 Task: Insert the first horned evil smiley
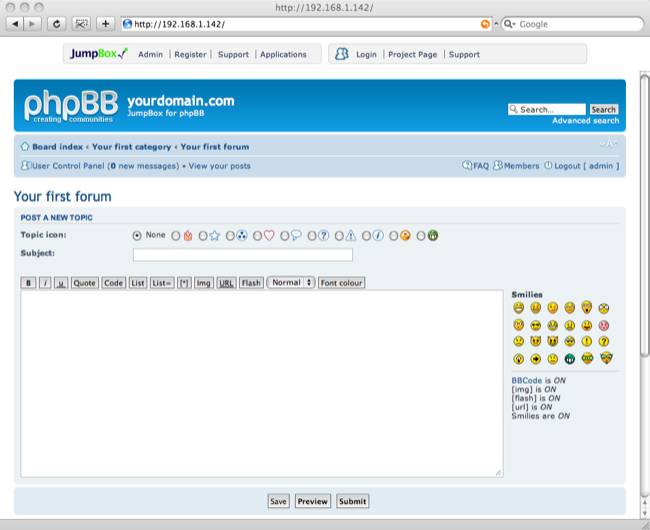click(x=535, y=341)
